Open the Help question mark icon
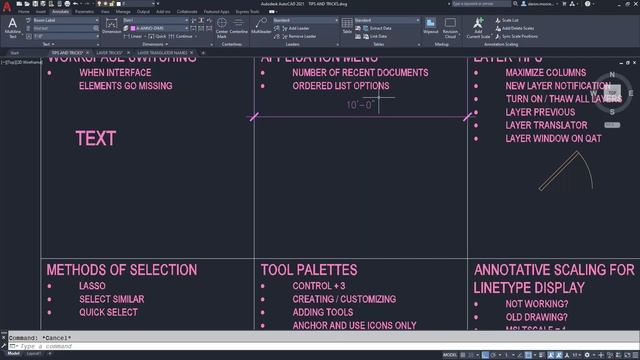 point(587,4)
